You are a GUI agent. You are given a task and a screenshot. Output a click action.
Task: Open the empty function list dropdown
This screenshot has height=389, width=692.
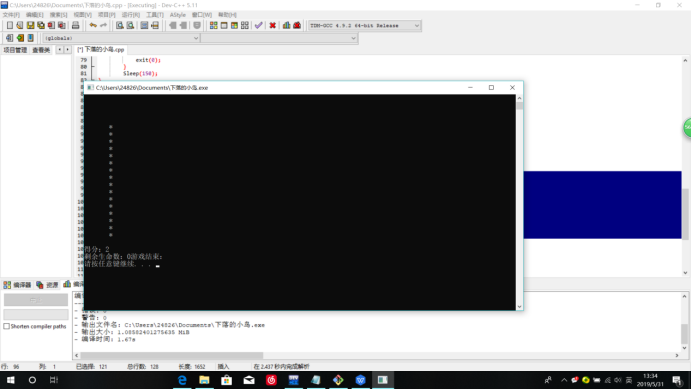click(279, 38)
